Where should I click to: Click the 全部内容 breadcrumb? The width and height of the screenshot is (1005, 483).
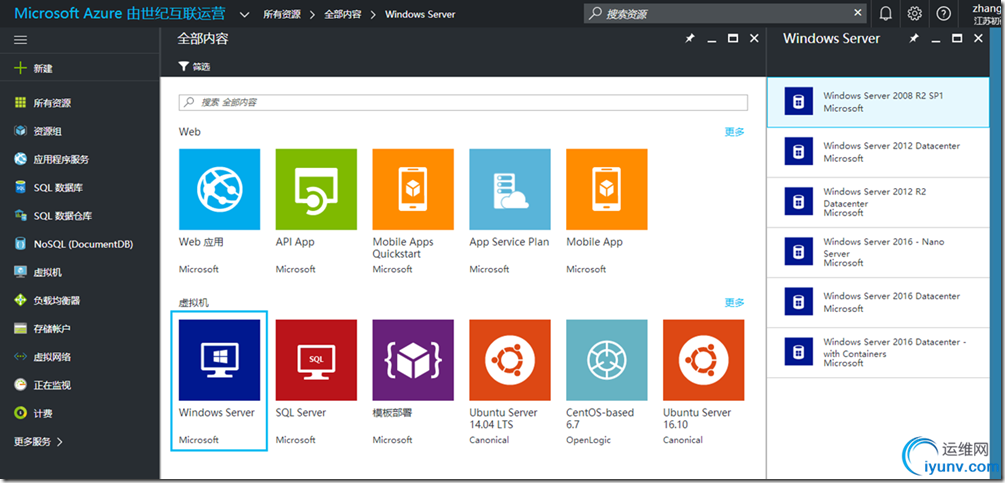pyautogui.click(x=342, y=14)
